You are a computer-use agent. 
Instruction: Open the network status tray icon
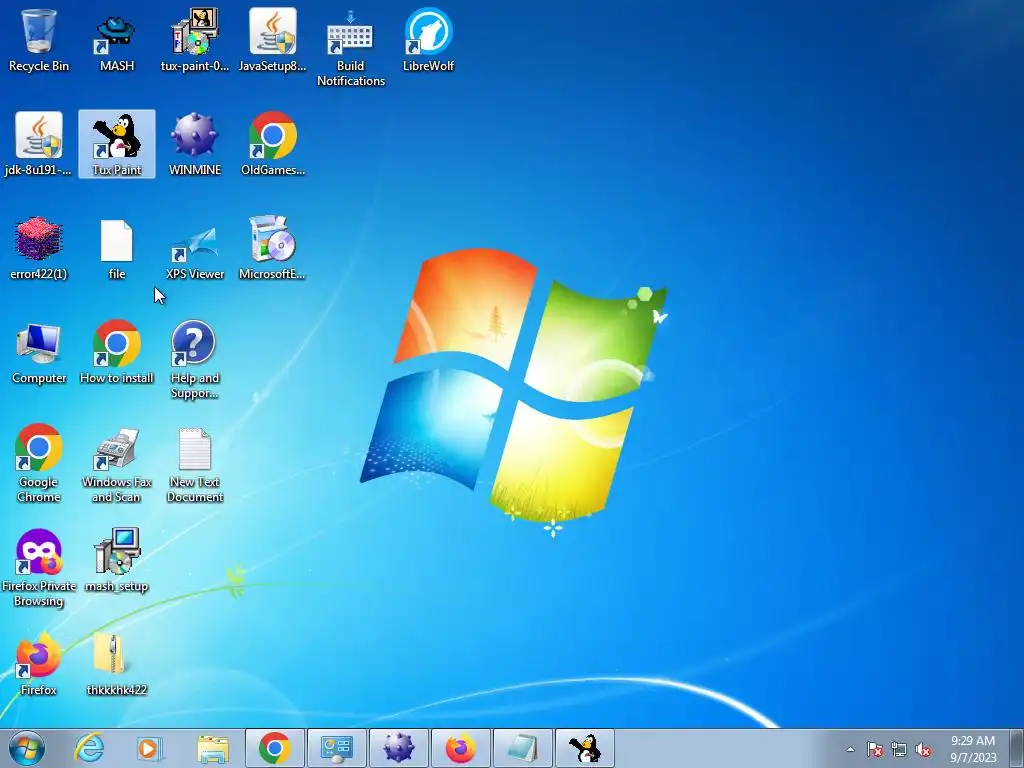pos(899,749)
